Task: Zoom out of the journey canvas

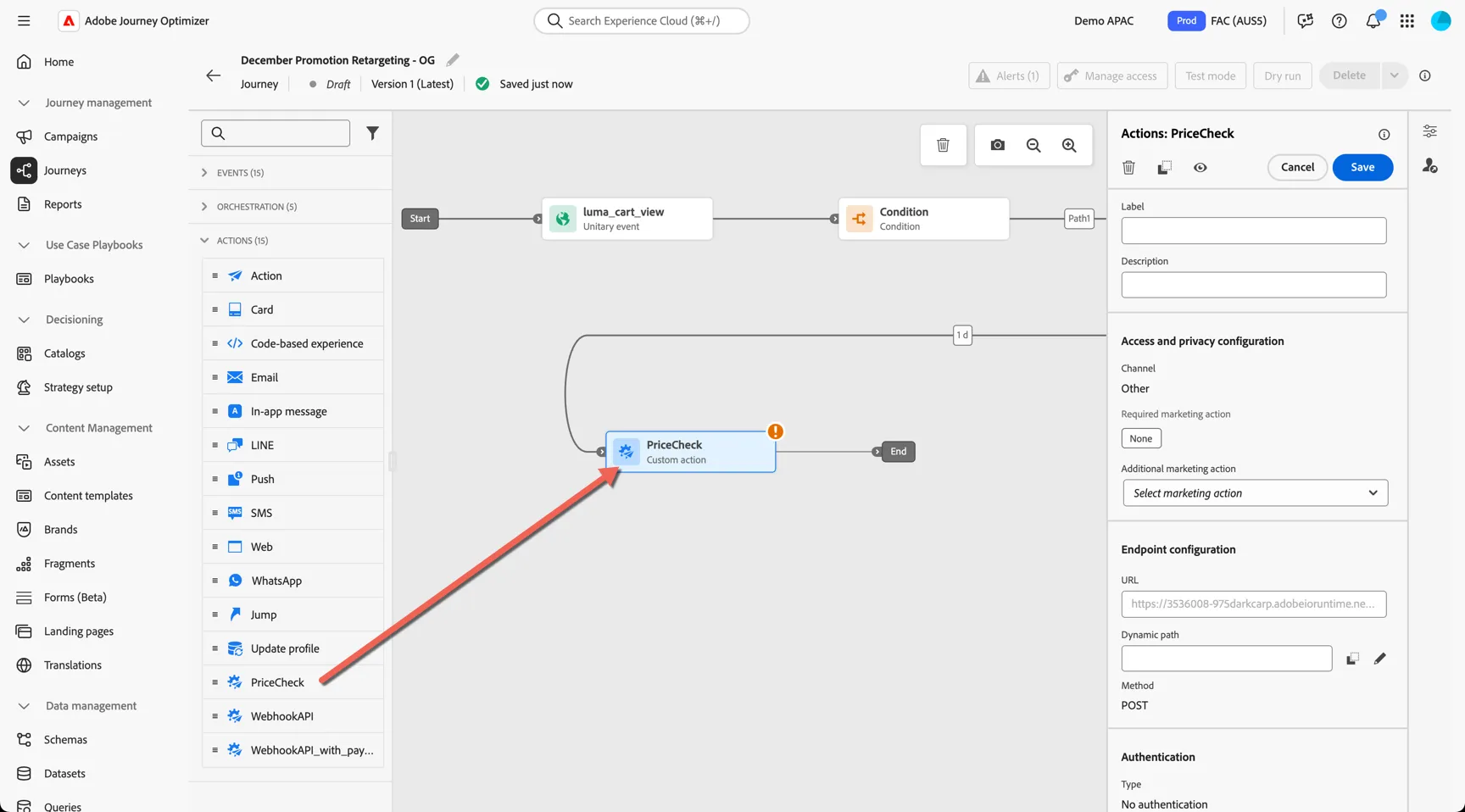Action: (1033, 145)
